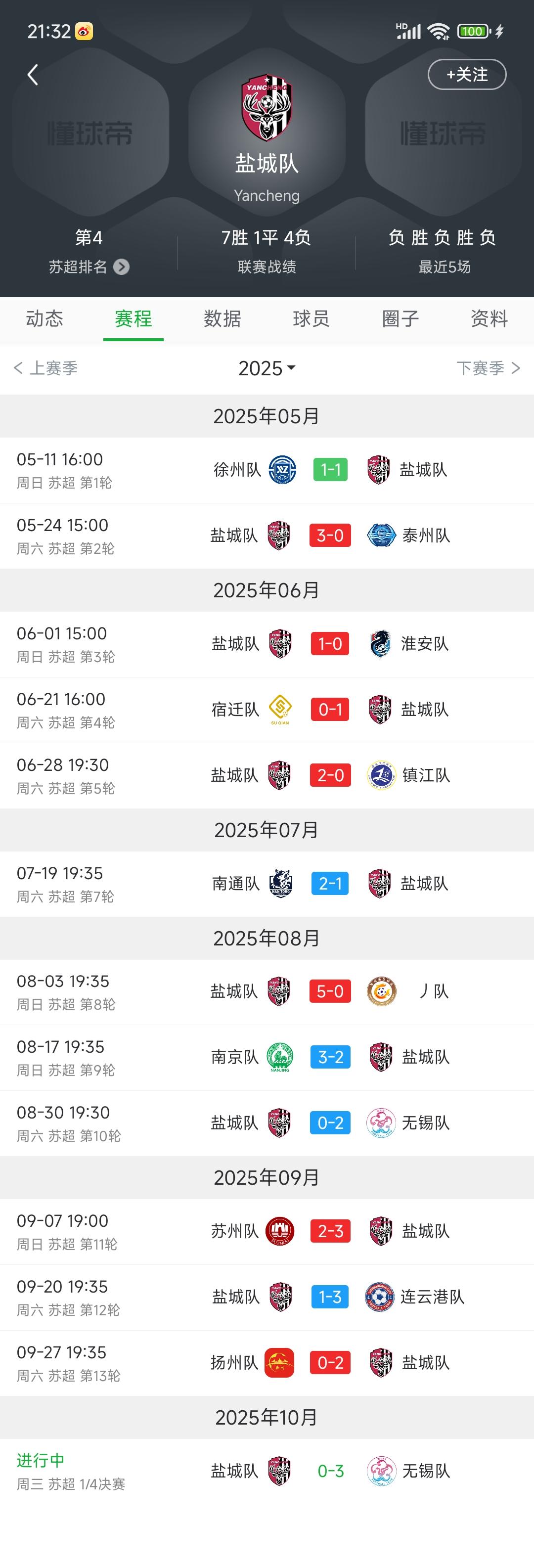Image resolution: width=534 pixels, height=1568 pixels.
Task: Open the in-progress 0-3 quarterfinal match
Action: tap(331, 1471)
